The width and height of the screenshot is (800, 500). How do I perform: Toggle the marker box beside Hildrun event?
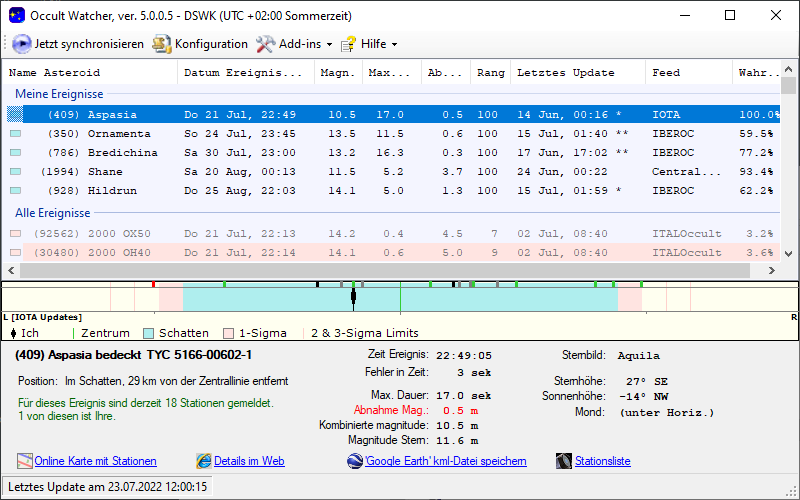pyautogui.click(x=15, y=191)
